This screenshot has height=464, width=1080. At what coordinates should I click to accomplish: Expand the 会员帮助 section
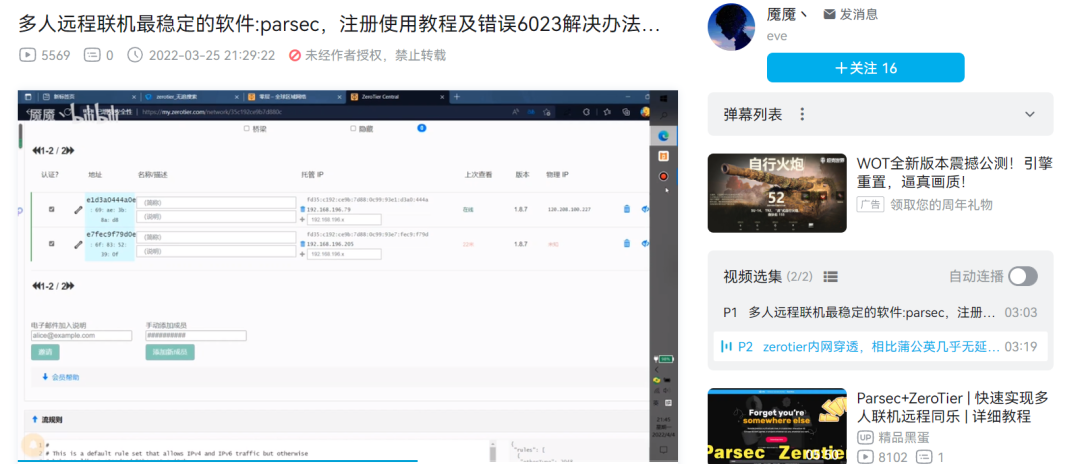(x=61, y=377)
